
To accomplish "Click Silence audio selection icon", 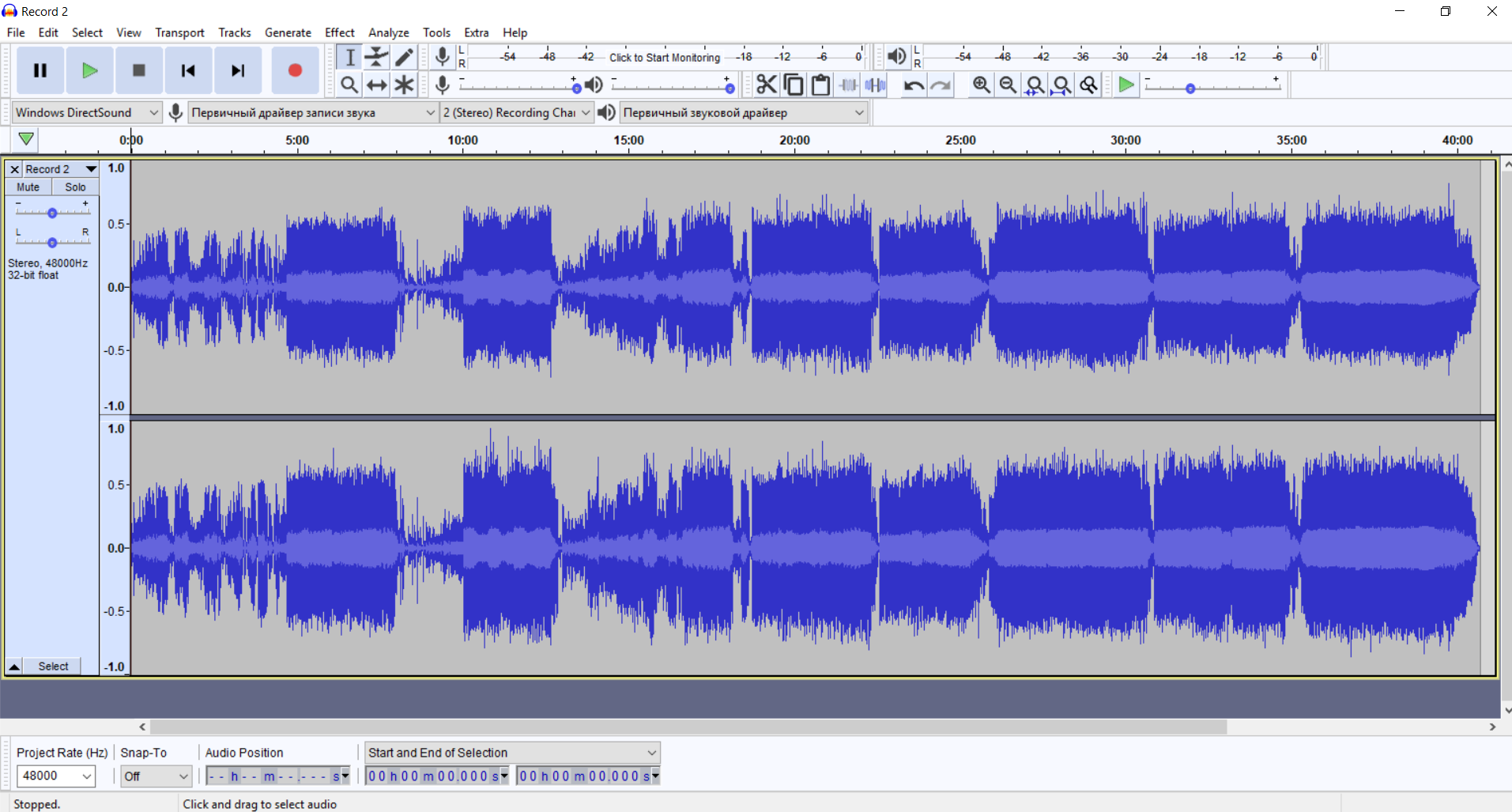I will click(x=875, y=85).
